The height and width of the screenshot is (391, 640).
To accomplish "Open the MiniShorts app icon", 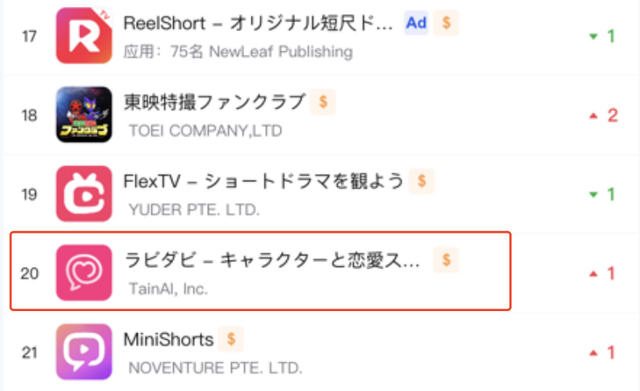I will [x=84, y=352].
